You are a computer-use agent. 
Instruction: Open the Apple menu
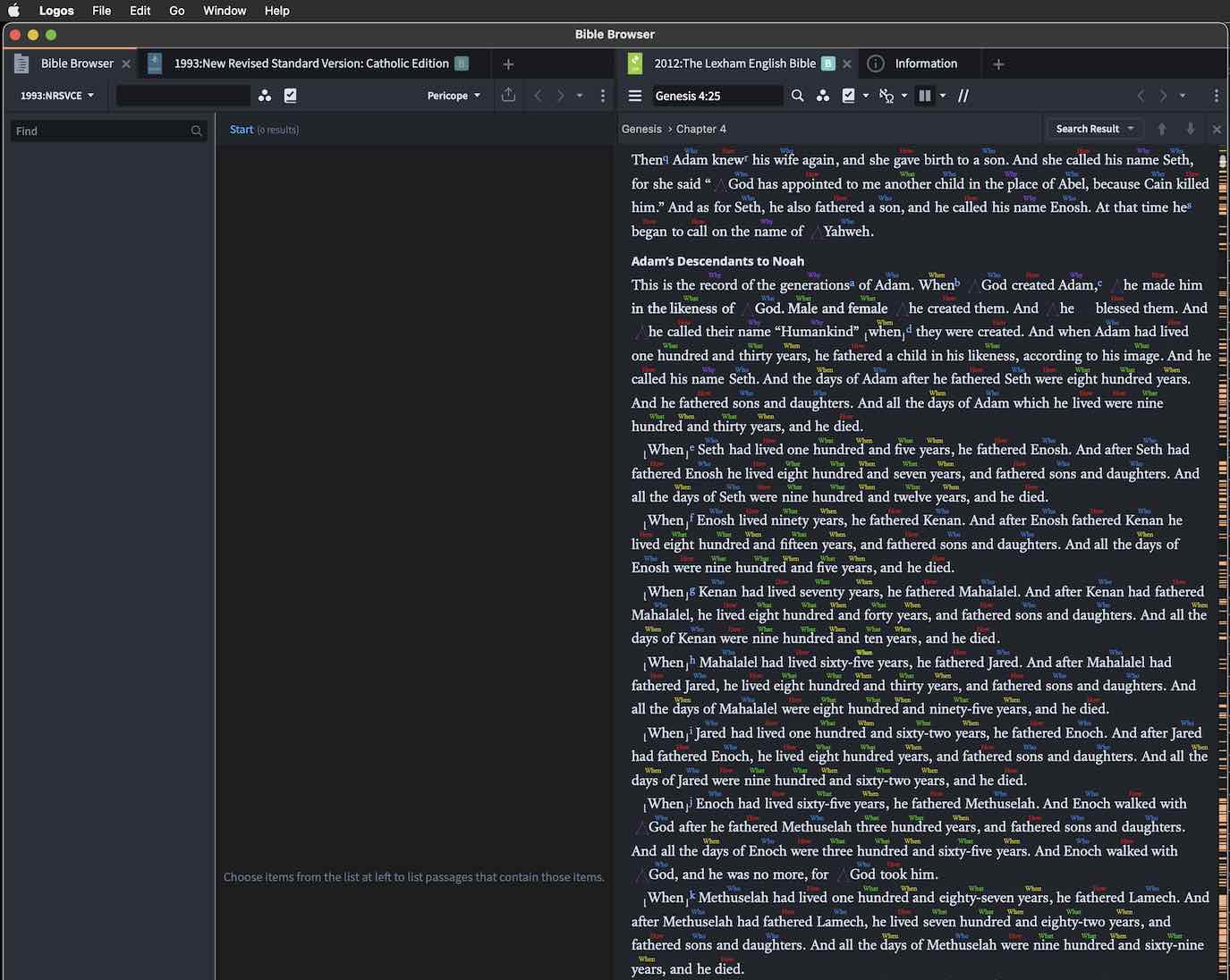pyautogui.click(x=14, y=11)
